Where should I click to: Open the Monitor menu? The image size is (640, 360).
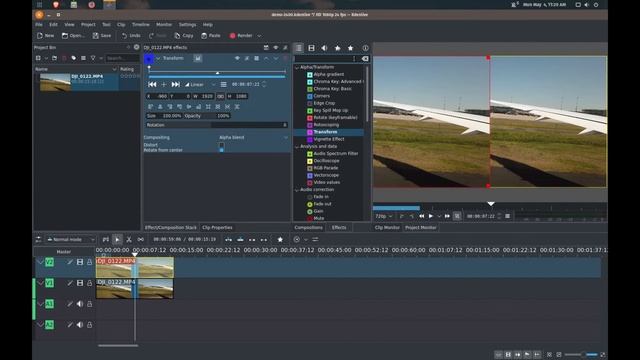tap(164, 25)
